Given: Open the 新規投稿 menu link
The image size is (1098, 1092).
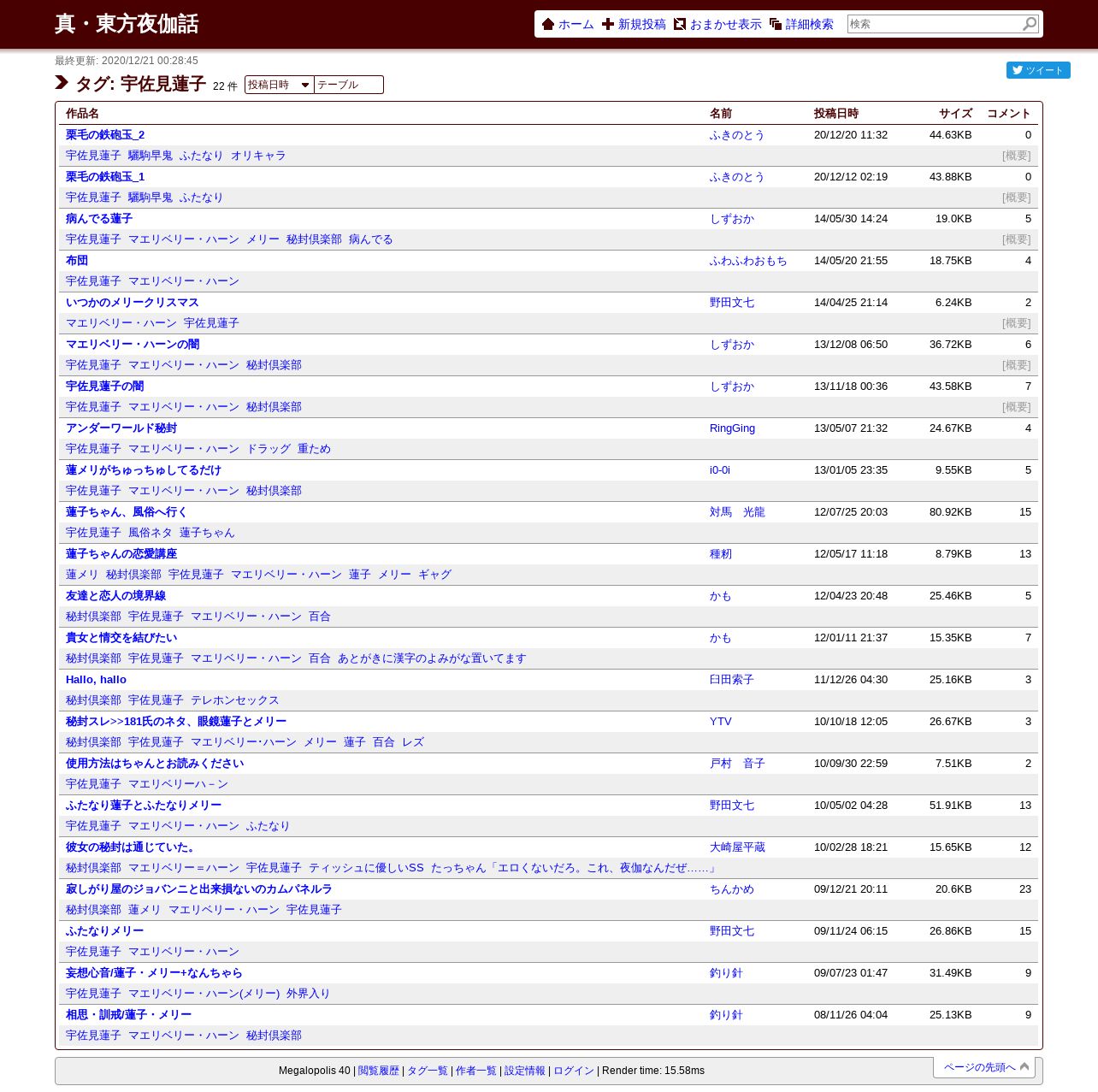Looking at the screenshot, I should click(x=641, y=24).
